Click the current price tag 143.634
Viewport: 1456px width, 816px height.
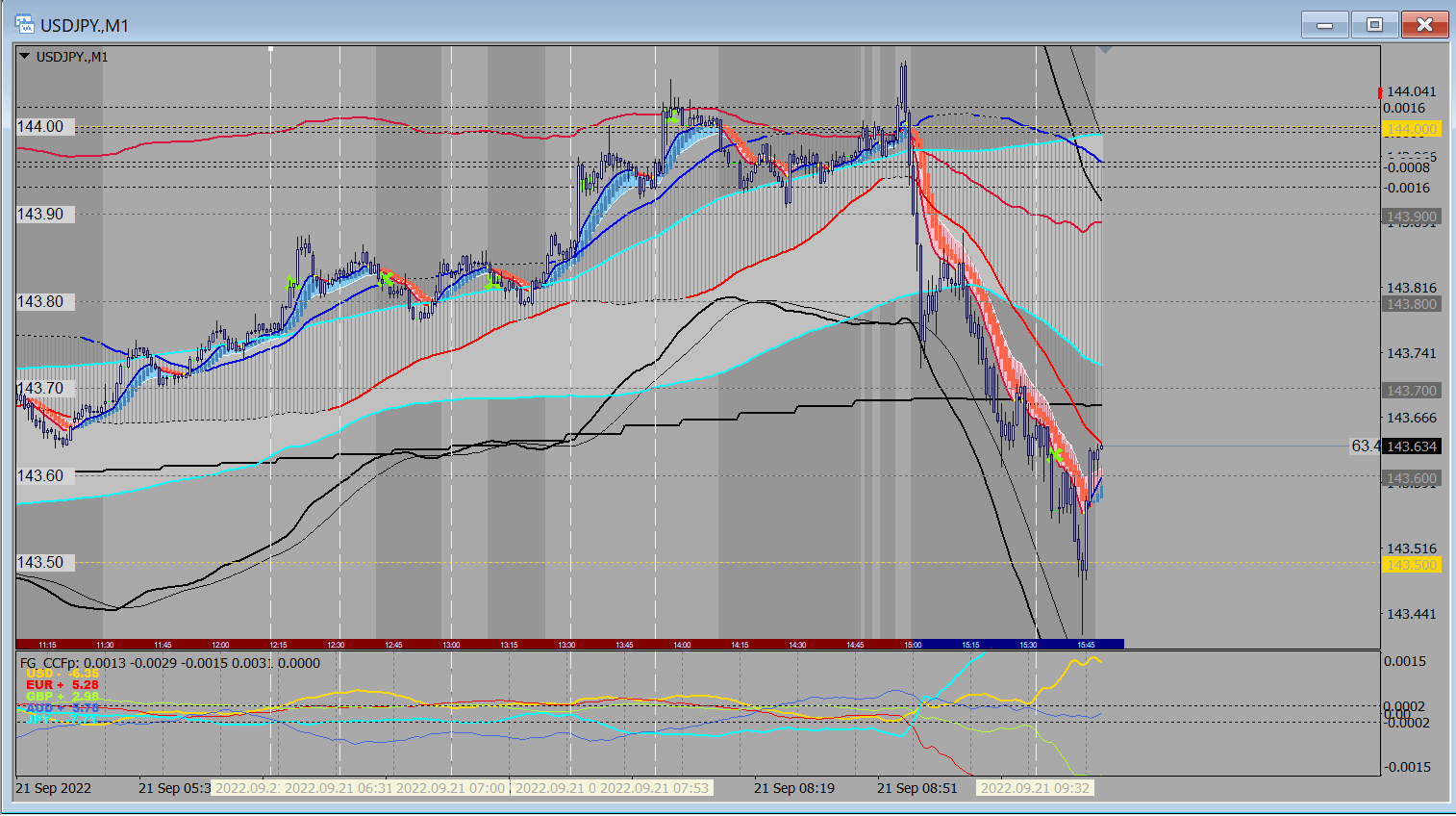[1412, 446]
